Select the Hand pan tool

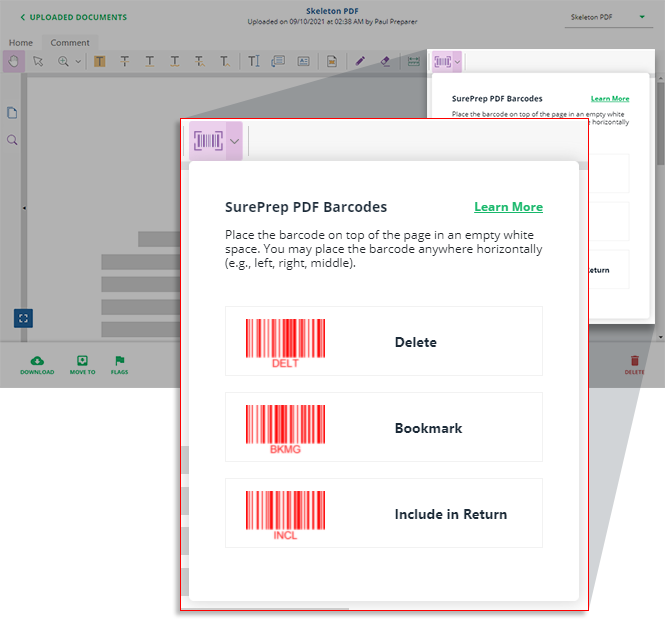coord(14,61)
